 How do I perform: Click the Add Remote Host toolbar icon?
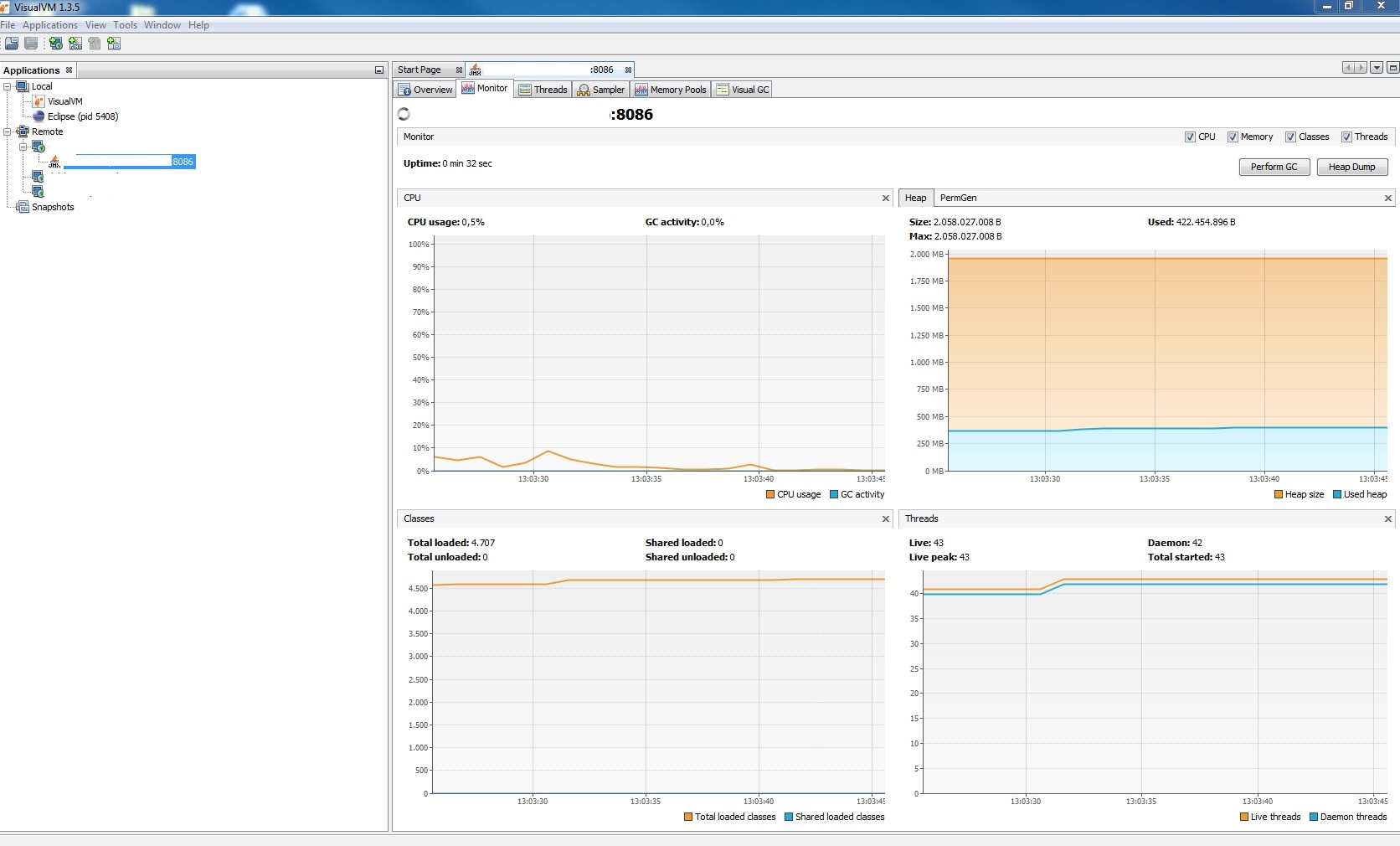(56, 44)
